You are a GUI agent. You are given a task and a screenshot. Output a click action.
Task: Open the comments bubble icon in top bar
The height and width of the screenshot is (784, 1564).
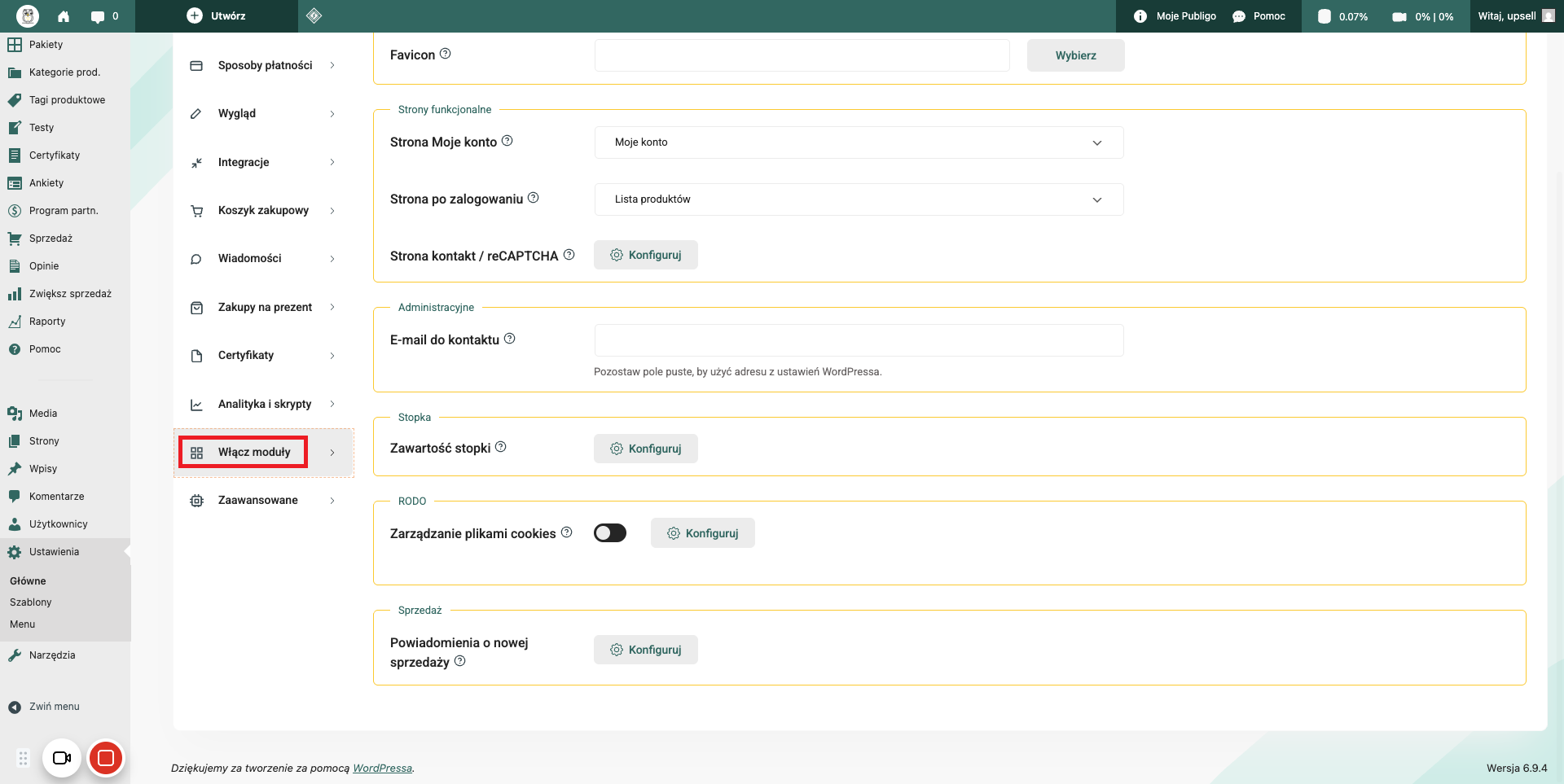coord(99,16)
